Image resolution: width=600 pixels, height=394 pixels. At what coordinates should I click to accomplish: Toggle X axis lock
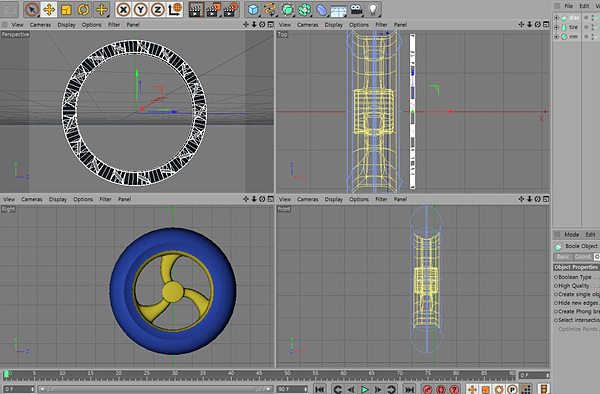123,10
